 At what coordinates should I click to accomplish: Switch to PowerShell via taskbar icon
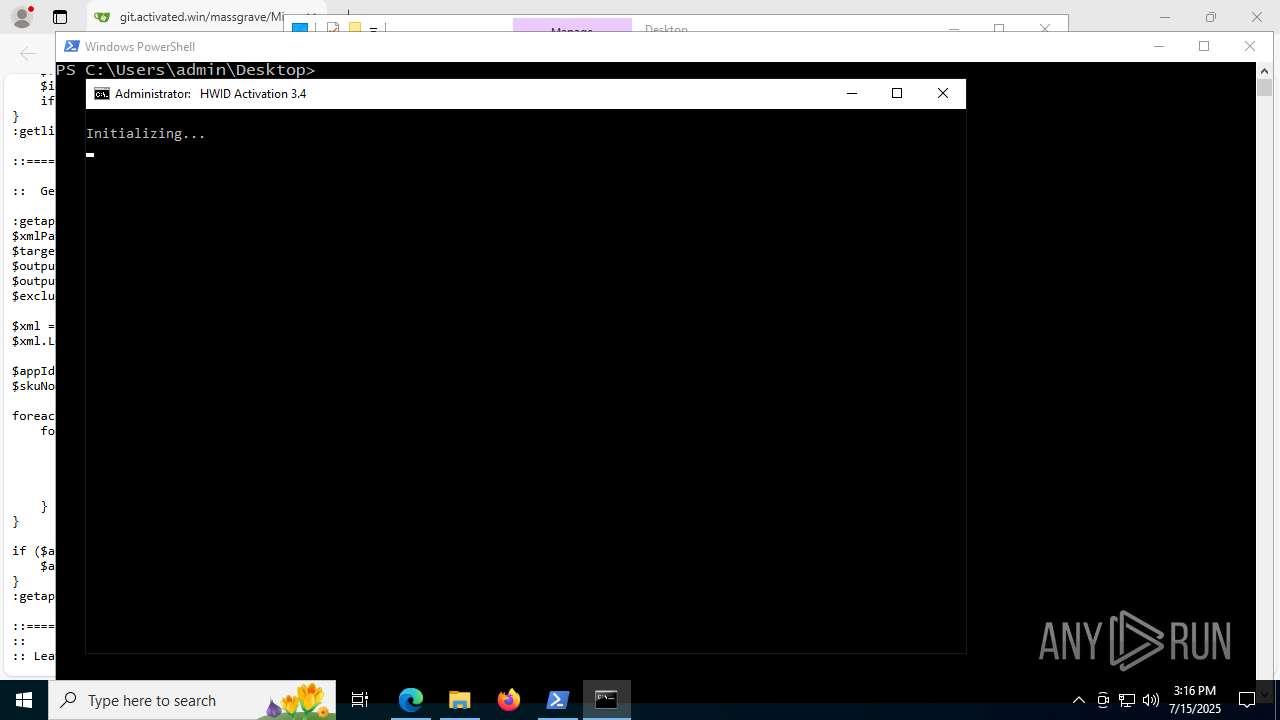(x=557, y=700)
